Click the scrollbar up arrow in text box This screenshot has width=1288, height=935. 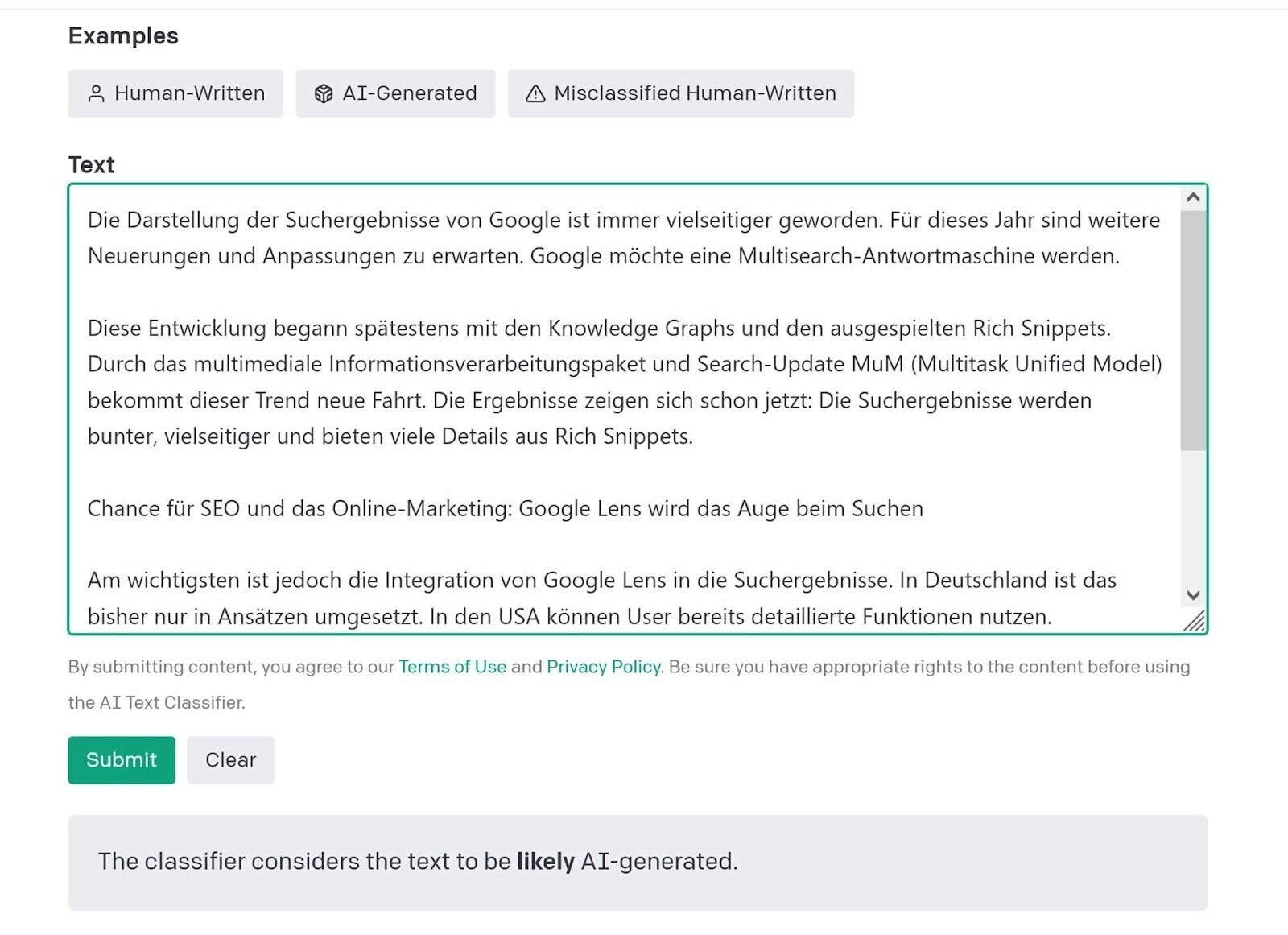tap(1193, 197)
